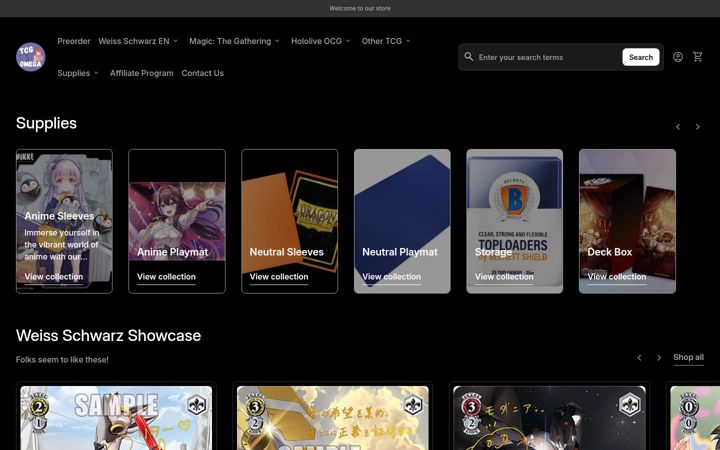The height and width of the screenshot is (450, 720).
Task: Open the Supplies navigation dropdown
Action: click(x=78, y=73)
